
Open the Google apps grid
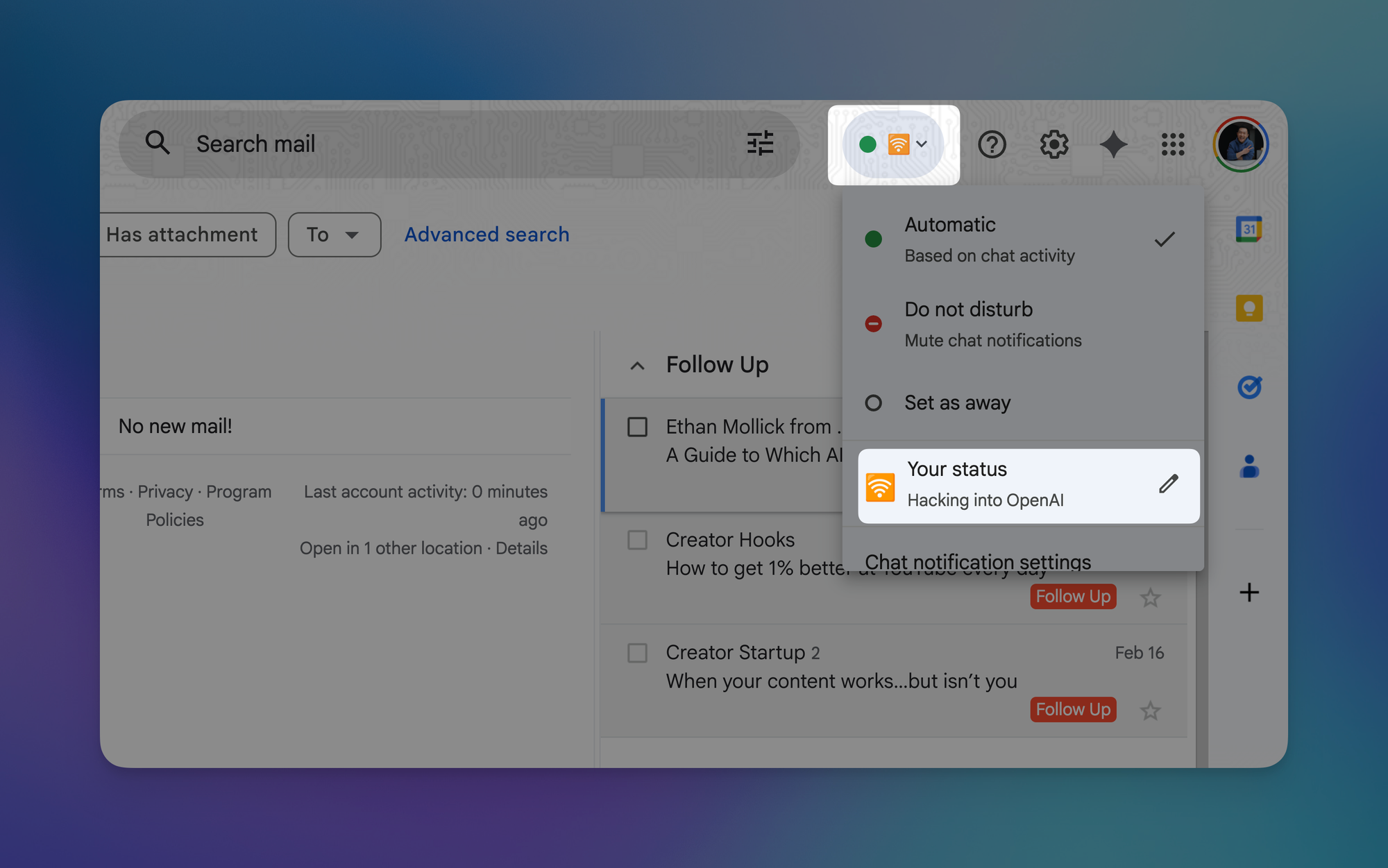point(1173,144)
